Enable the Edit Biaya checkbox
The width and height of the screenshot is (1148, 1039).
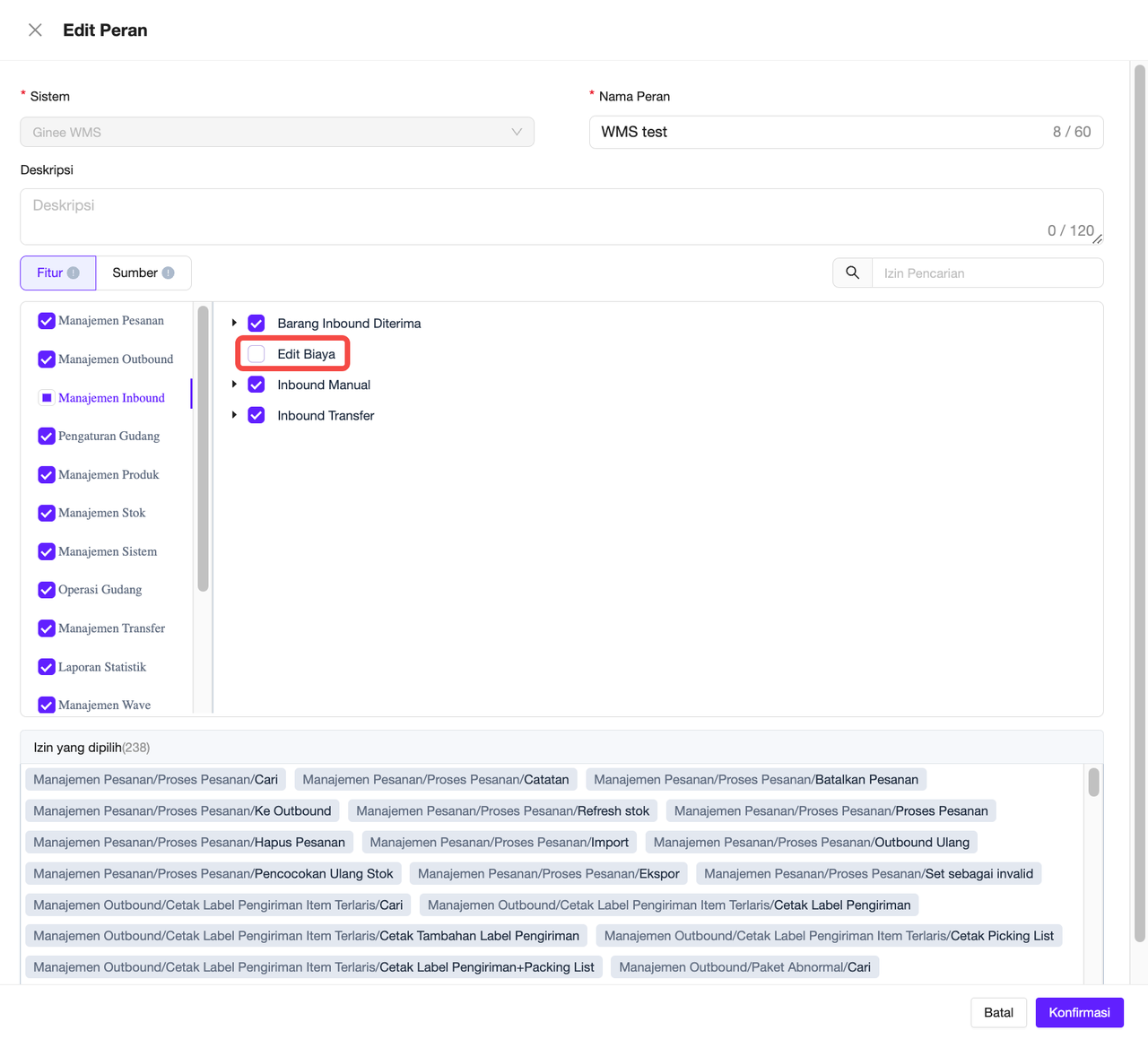[x=257, y=354]
